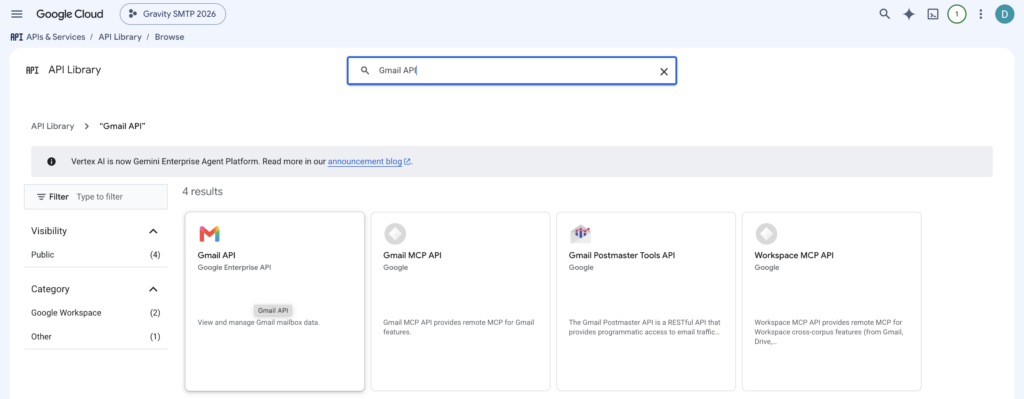
Task: Click View and manage Gmail mailbox data text
Action: [x=259, y=322]
